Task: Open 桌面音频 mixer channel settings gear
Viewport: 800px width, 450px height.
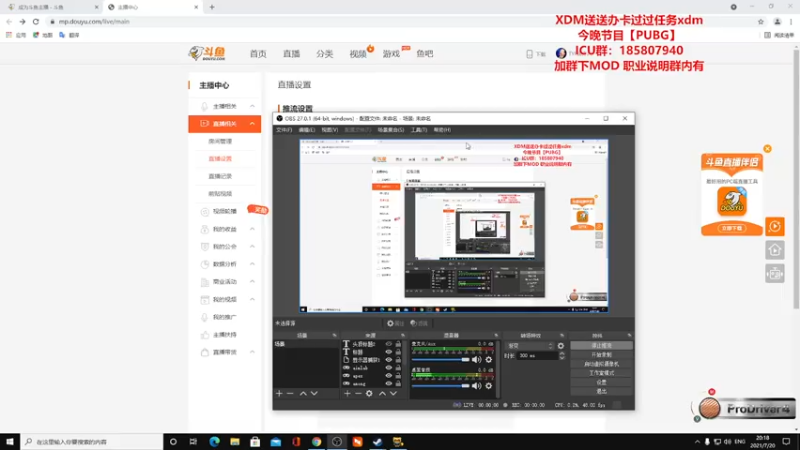Action: pos(489,386)
